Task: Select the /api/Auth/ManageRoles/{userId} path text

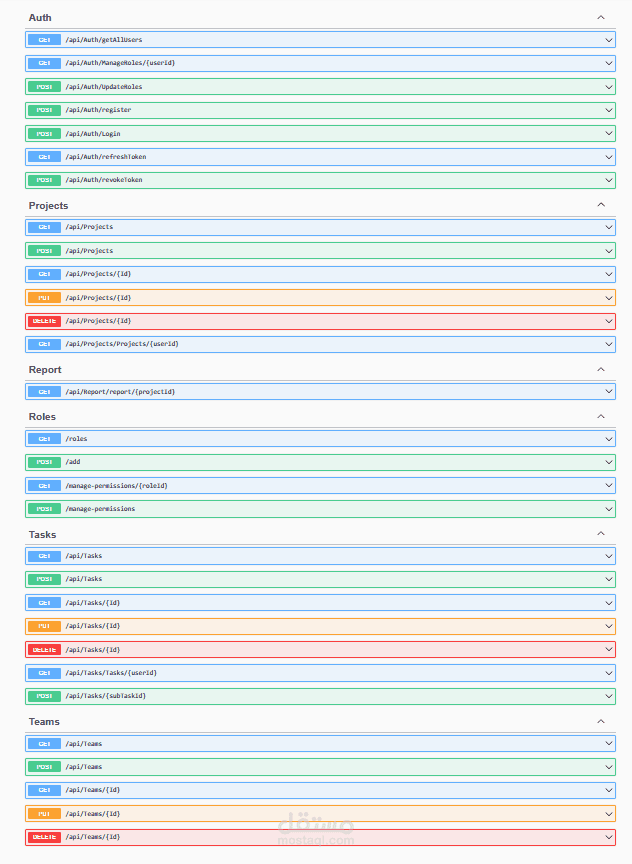Action: coord(120,63)
